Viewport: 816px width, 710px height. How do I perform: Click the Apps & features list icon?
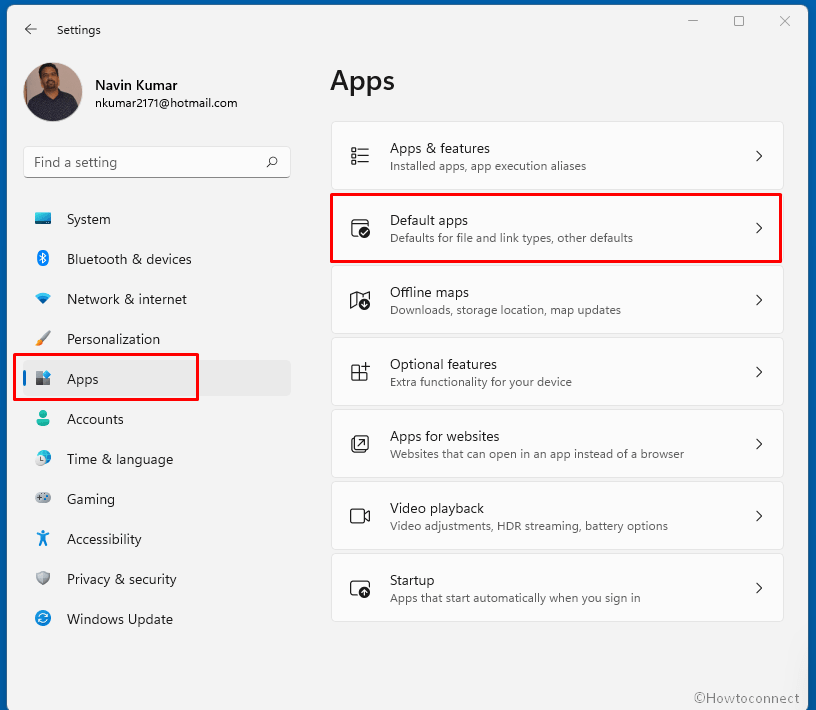click(x=360, y=156)
